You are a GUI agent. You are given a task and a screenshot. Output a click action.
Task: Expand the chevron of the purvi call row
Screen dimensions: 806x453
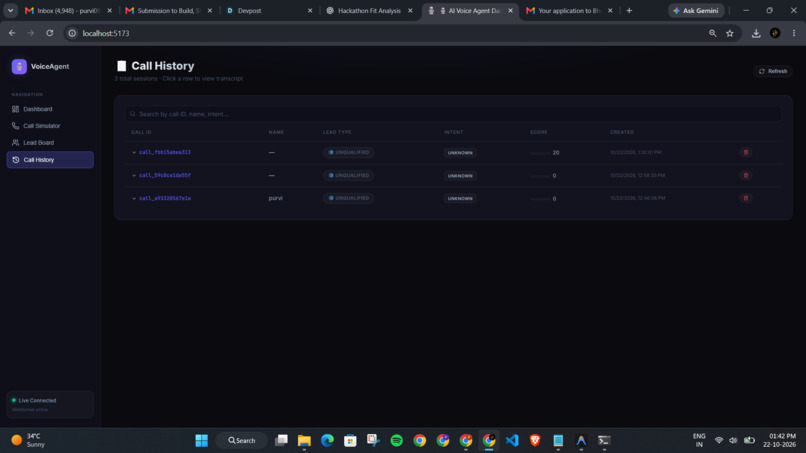[x=134, y=198]
